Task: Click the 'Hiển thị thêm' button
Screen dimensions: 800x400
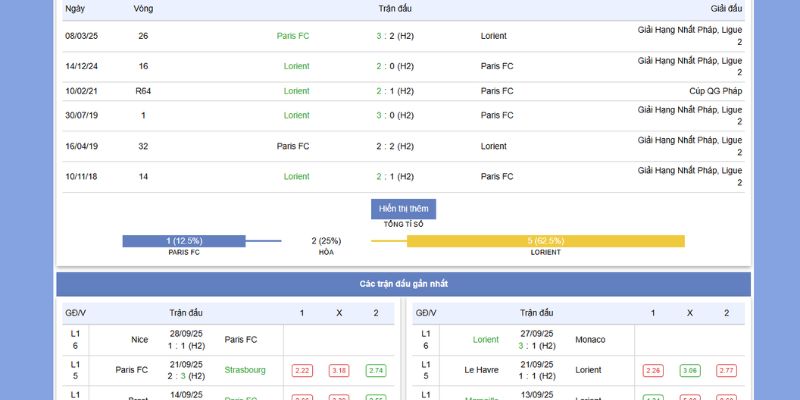Action: (404, 208)
